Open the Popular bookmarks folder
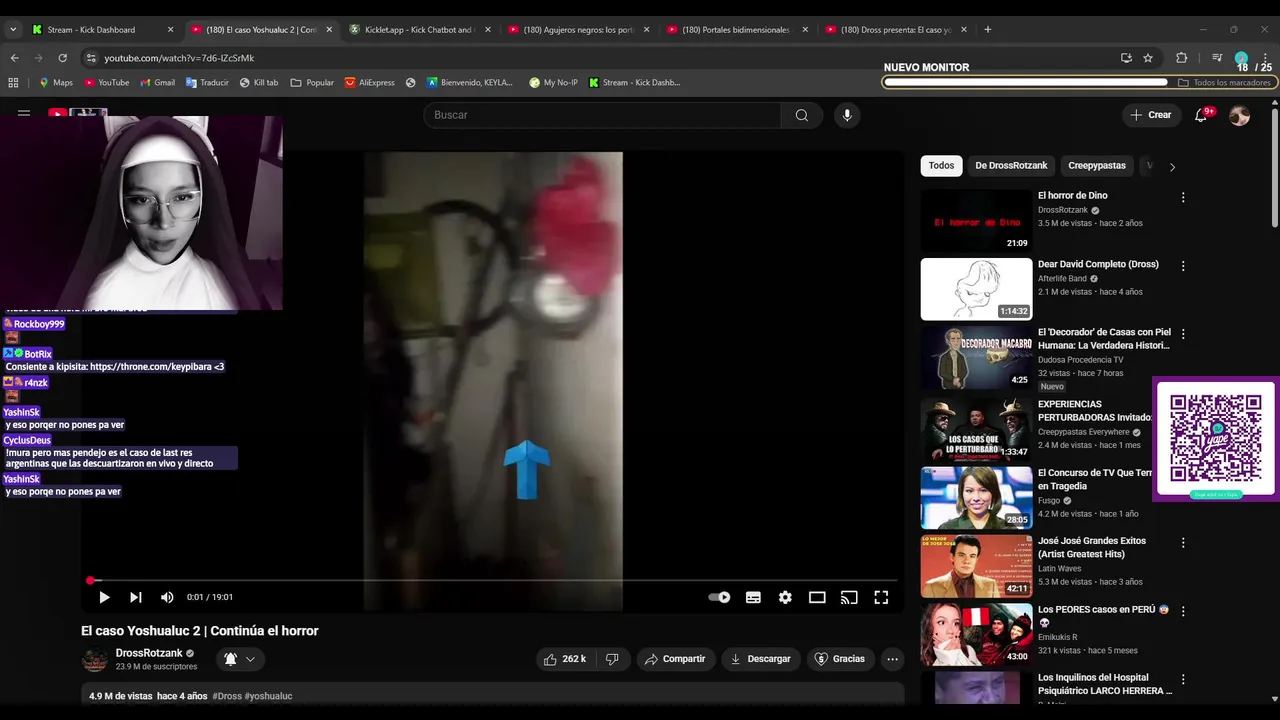Screen dimensions: 1280x720 point(312,83)
